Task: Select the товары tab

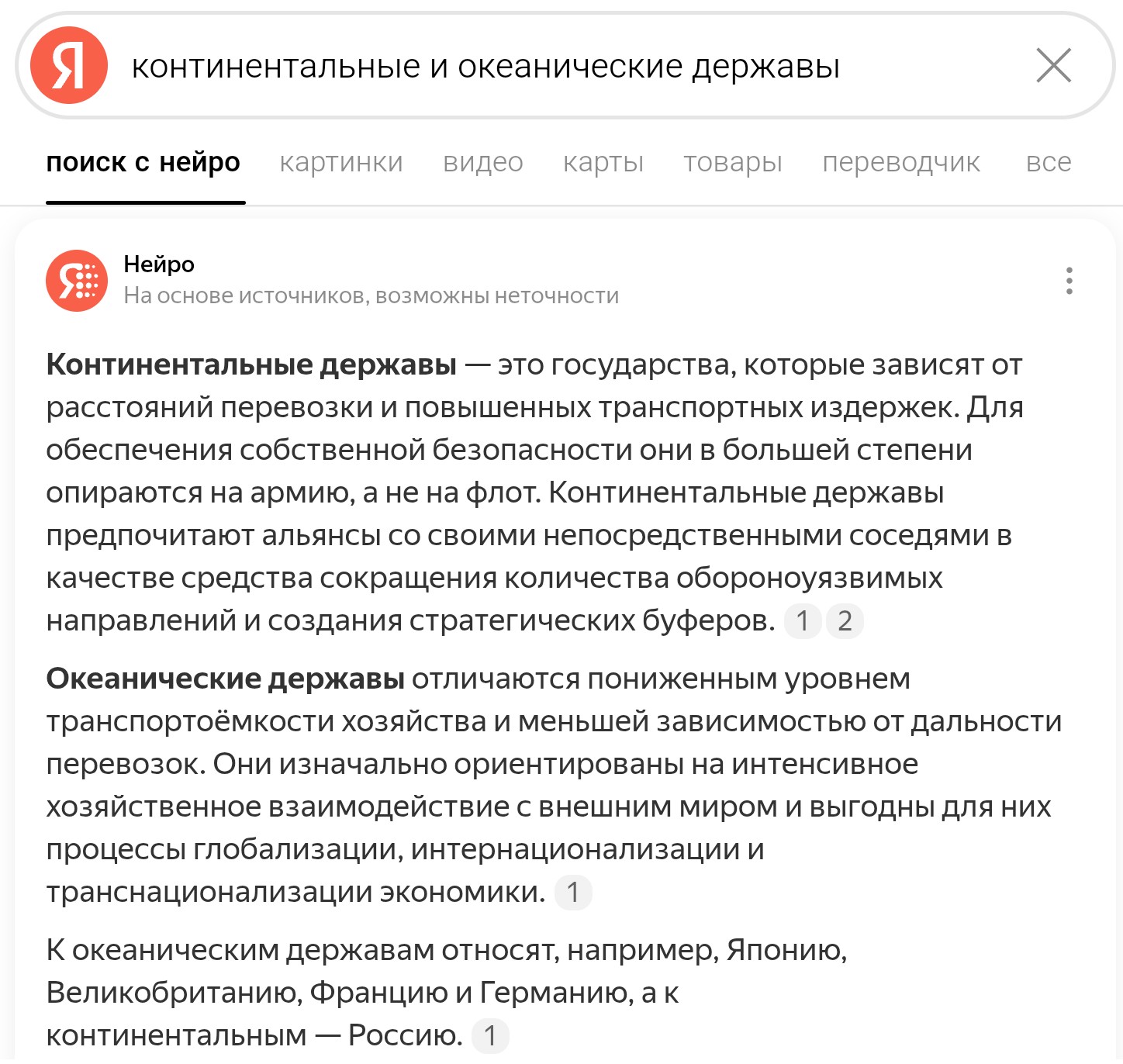Action: tap(733, 162)
